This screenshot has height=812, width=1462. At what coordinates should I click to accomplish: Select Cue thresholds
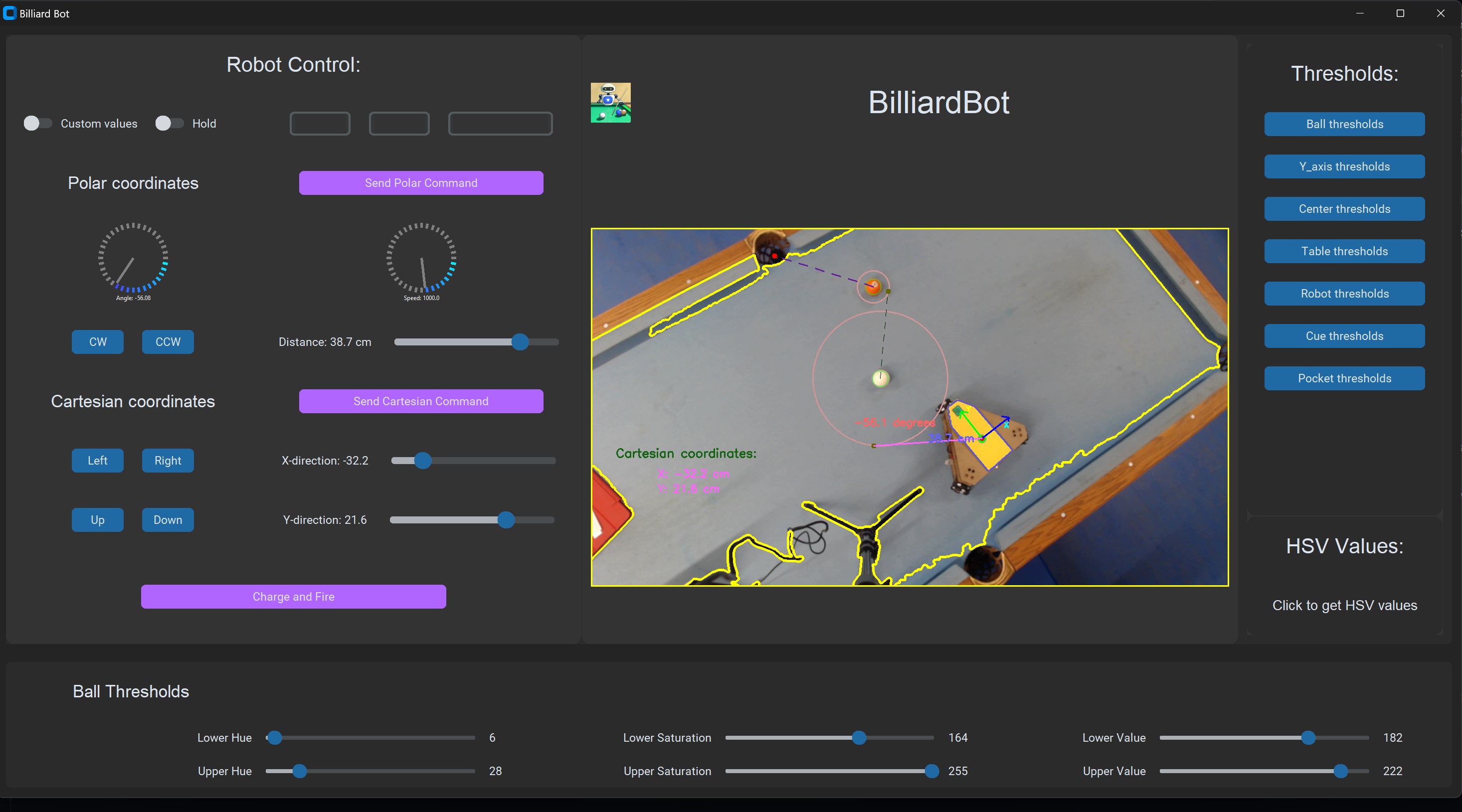point(1344,336)
